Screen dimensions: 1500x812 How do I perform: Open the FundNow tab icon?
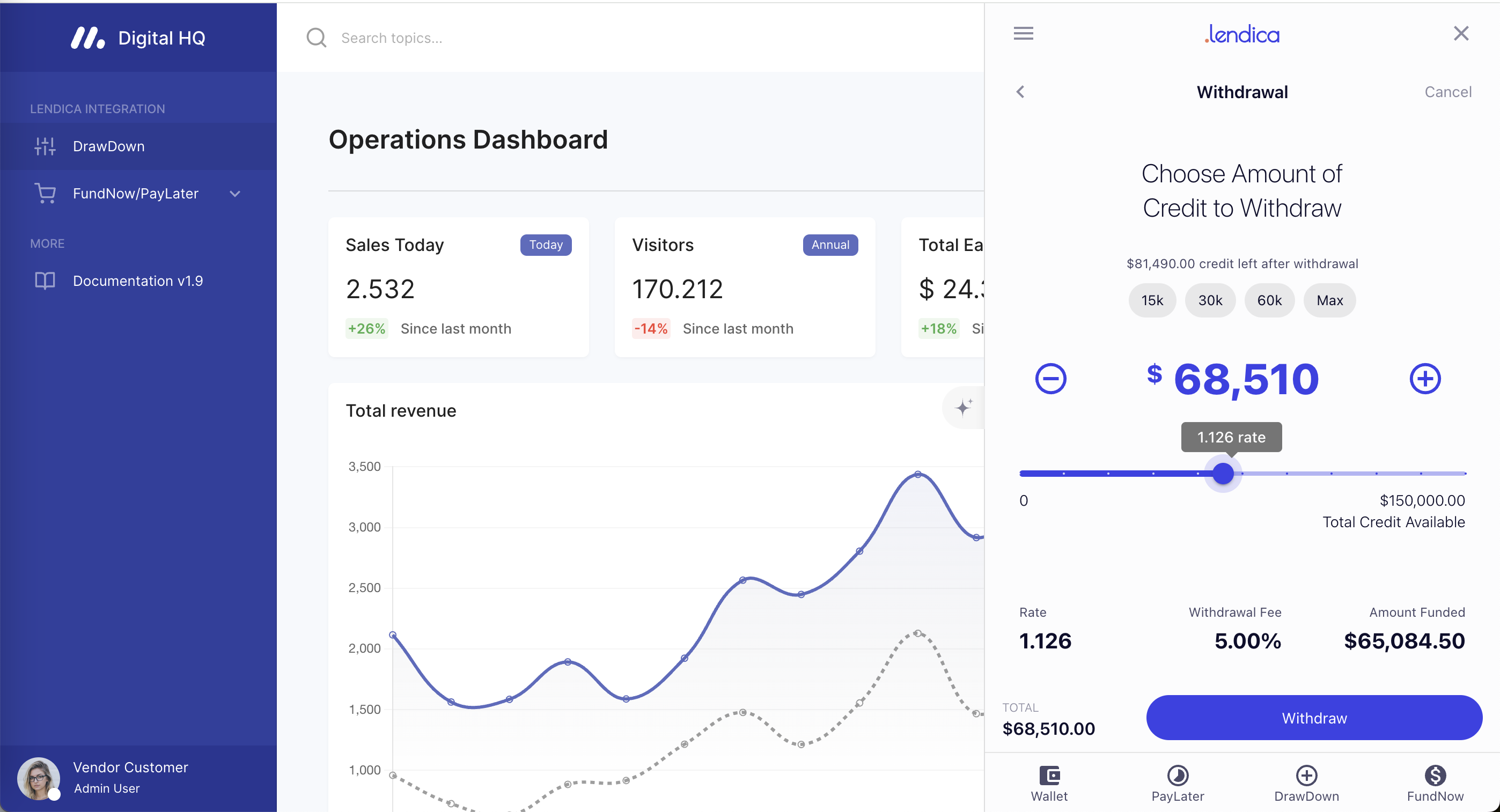[1435, 776]
